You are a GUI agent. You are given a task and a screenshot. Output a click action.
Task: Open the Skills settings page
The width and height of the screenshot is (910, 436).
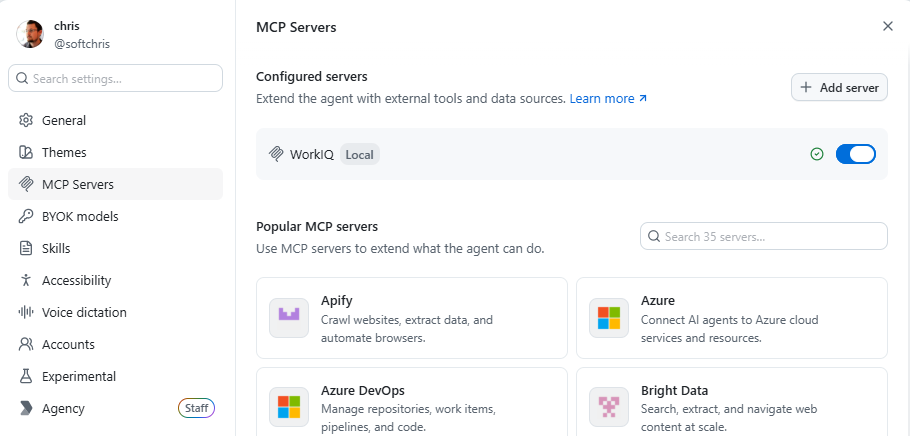[115, 248]
